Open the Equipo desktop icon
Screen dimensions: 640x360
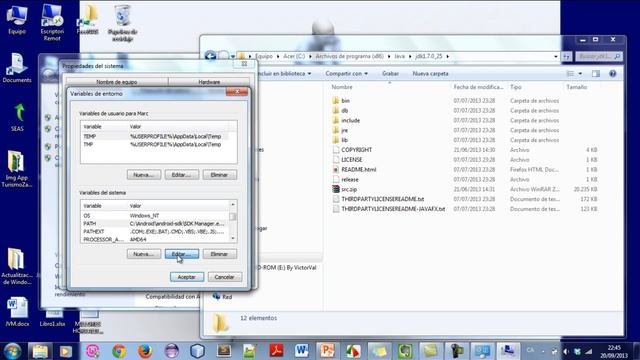click(17, 19)
